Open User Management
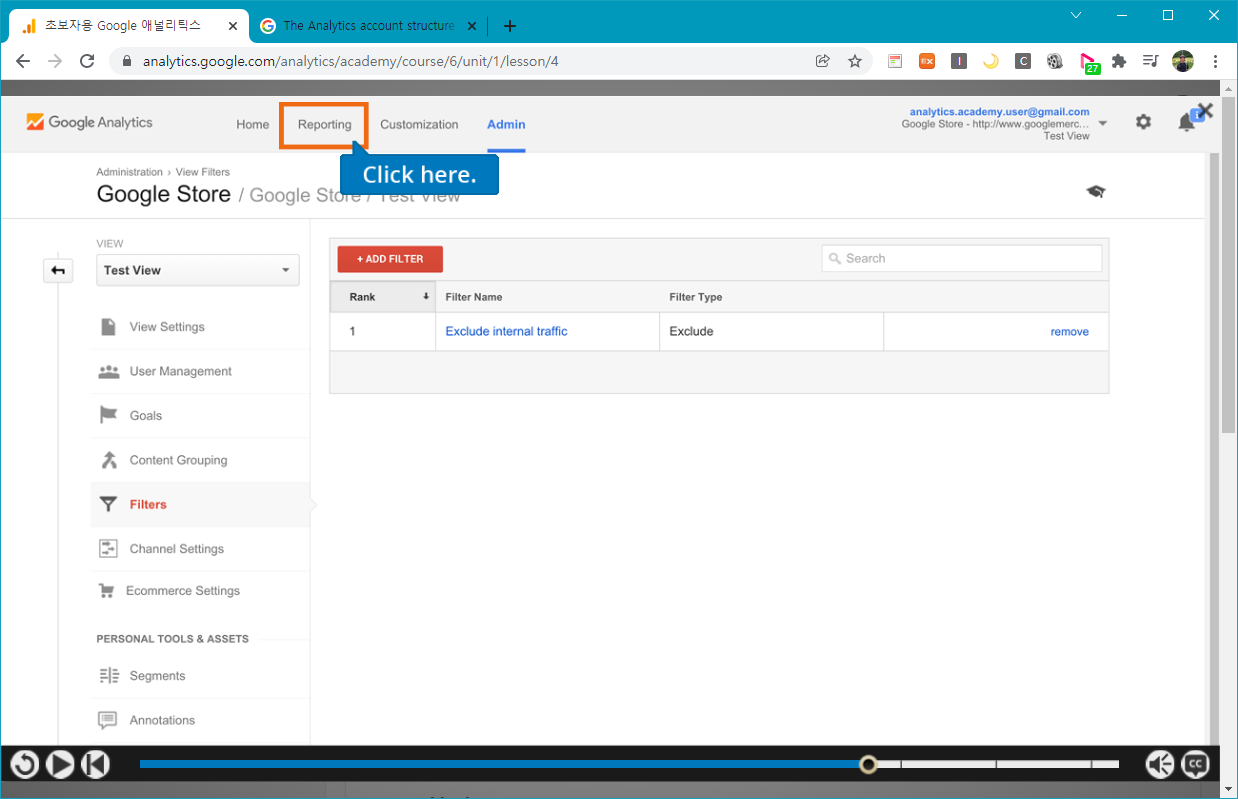This screenshot has width=1238, height=799. click(180, 371)
